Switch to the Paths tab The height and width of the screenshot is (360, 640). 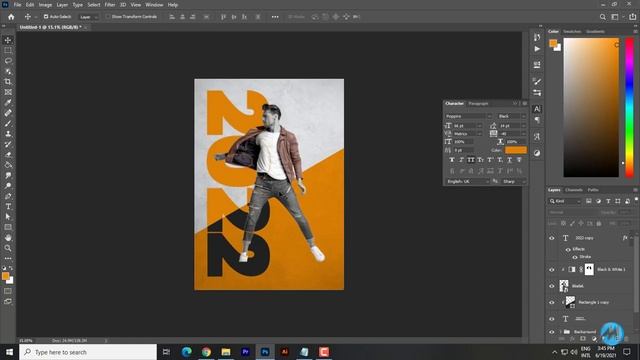593,190
